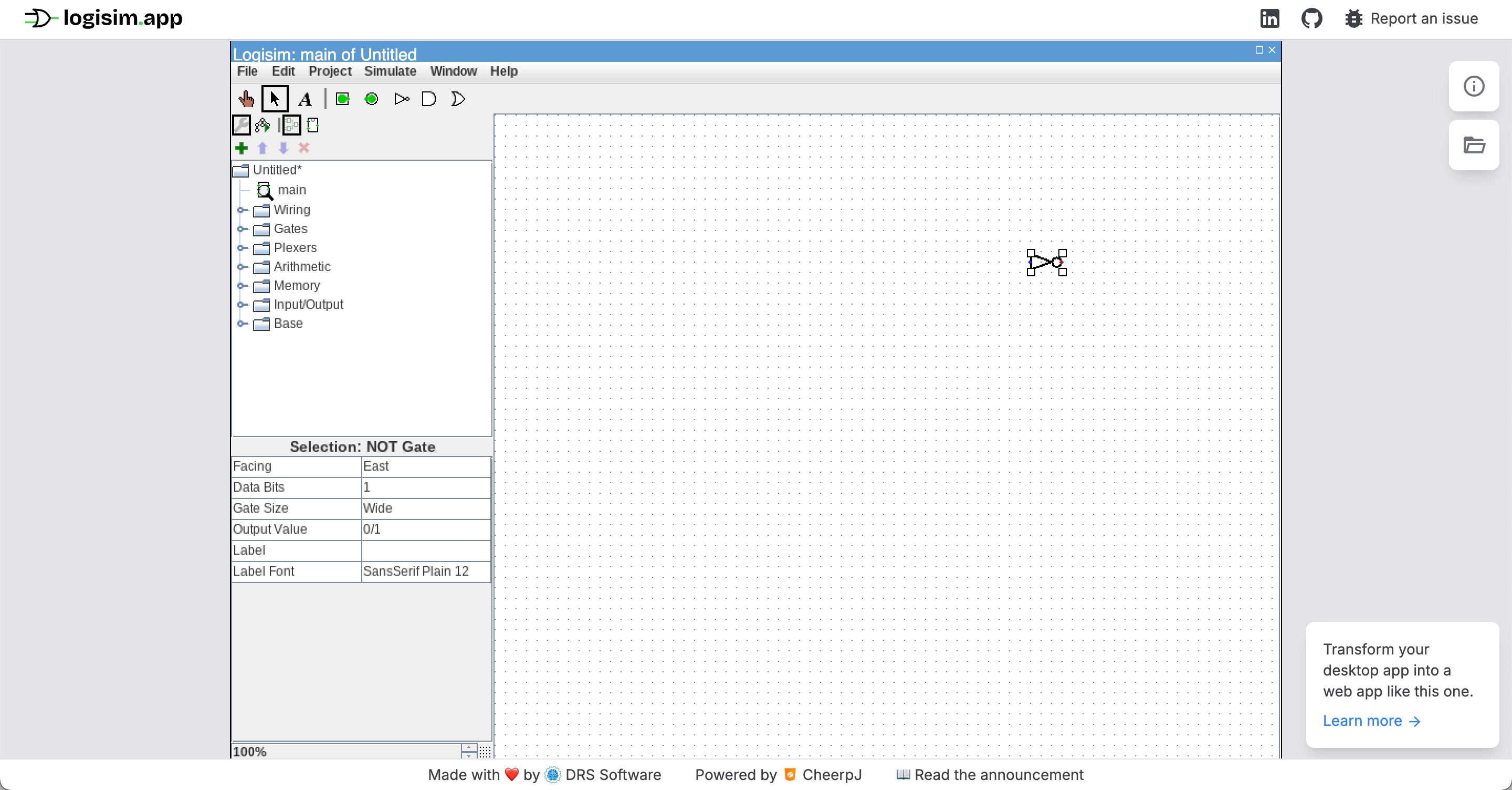Toggle the simulation tree view
1512x790 pixels.
(262, 124)
